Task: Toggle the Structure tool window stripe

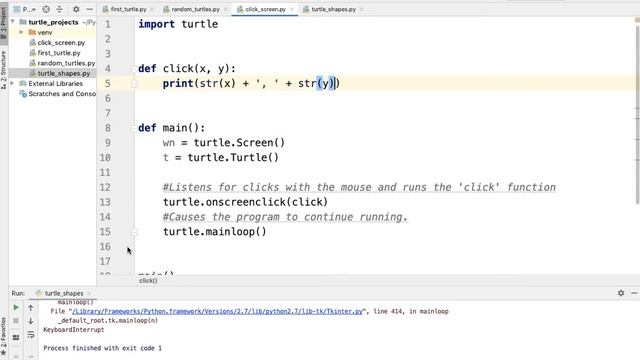Action: pyautogui.click(x=4, y=69)
